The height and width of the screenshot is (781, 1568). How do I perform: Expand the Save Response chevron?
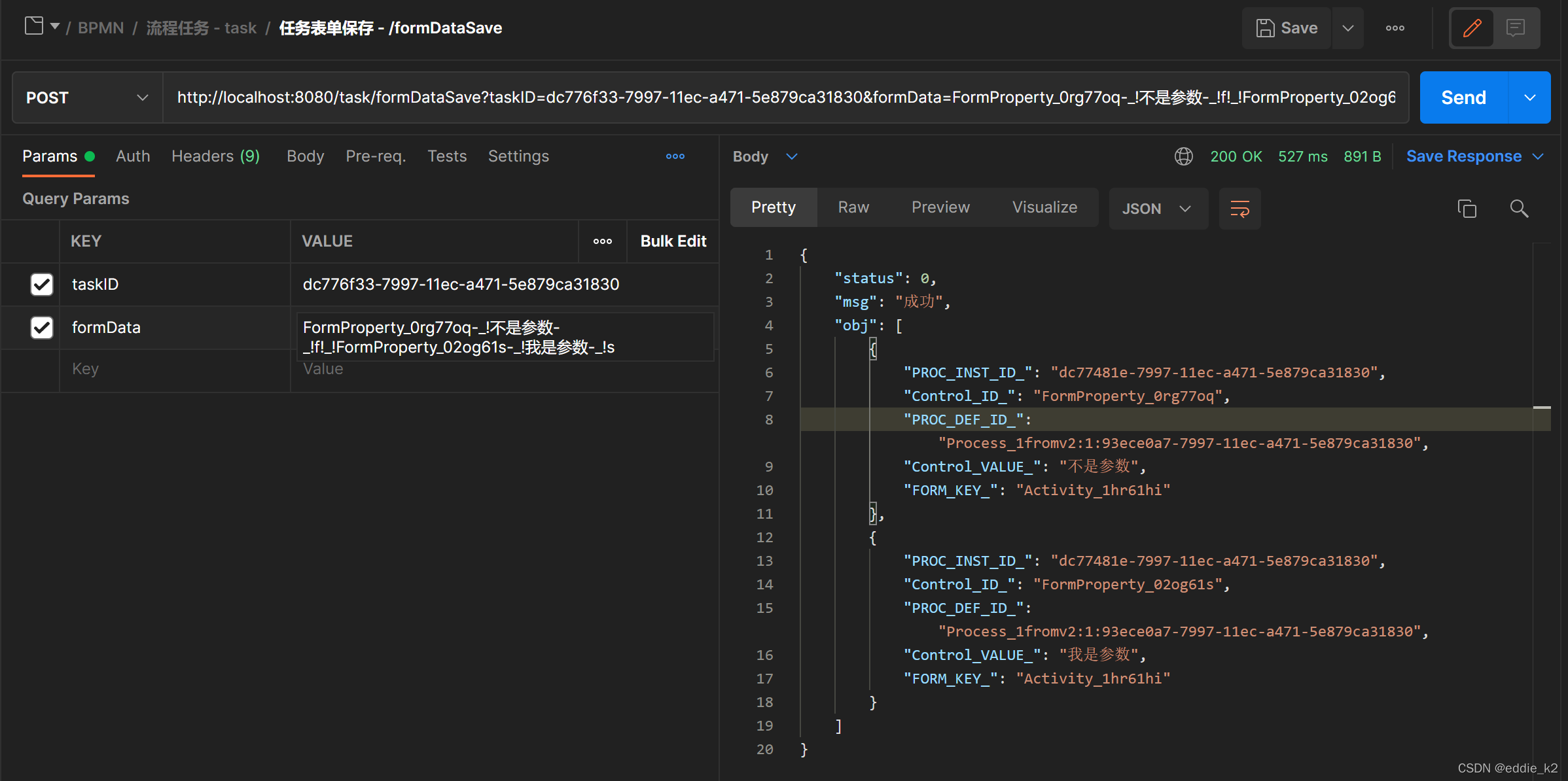coord(1538,156)
